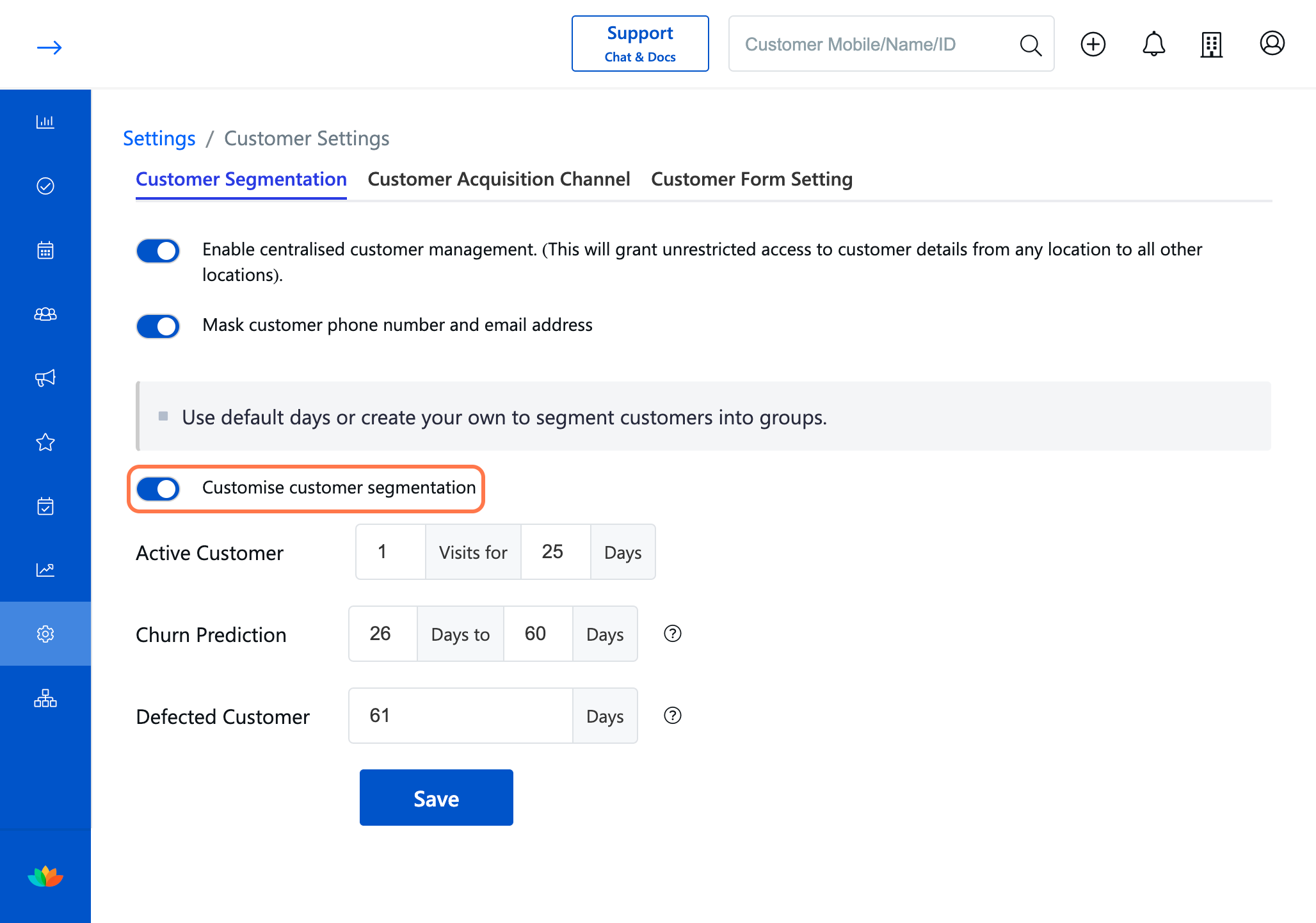1316x923 pixels.
Task: Open the trend line reports icon
Action: 45,570
